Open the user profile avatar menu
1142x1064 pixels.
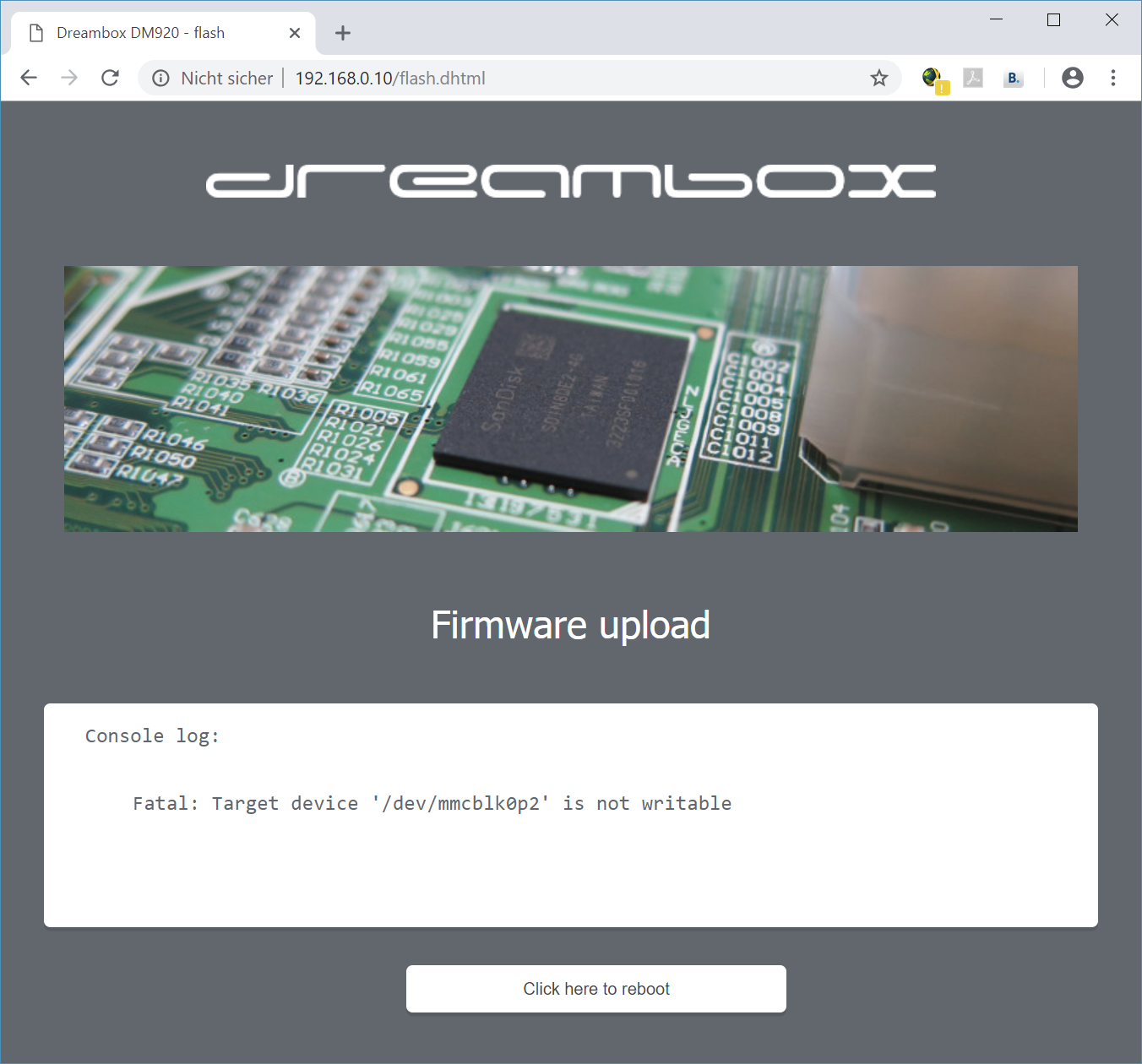coord(1072,78)
